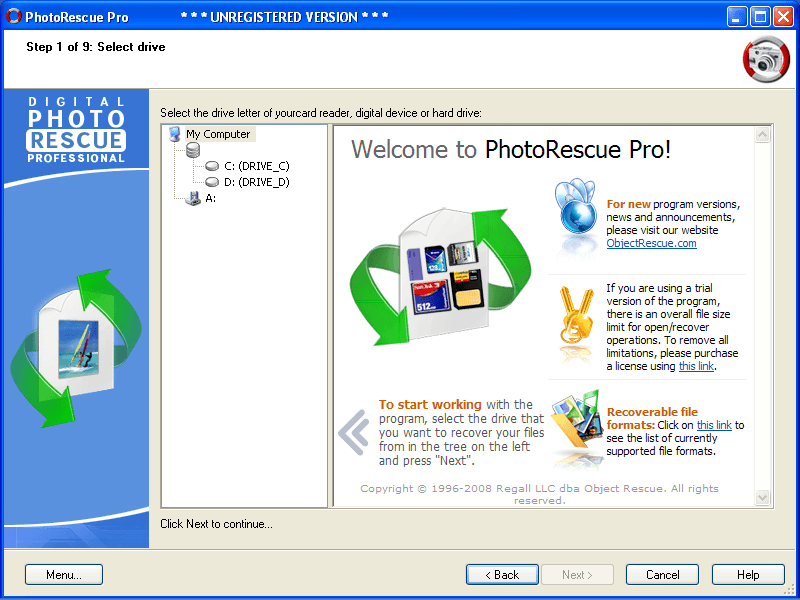Cancel the recovery wizard
This screenshot has height=600, width=800.
662,574
